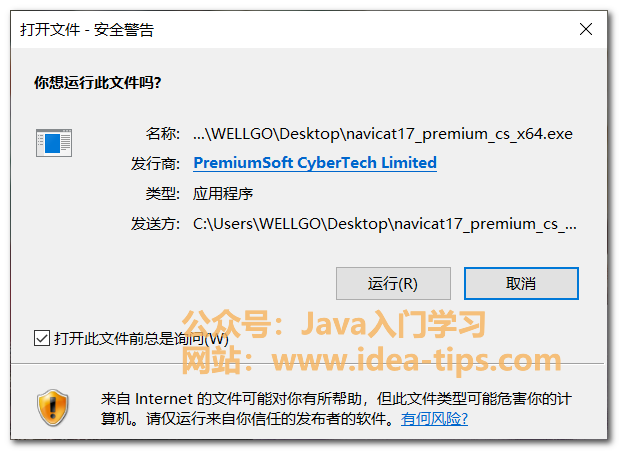Click the 发行商 label
The image size is (619, 451).
coord(155,163)
